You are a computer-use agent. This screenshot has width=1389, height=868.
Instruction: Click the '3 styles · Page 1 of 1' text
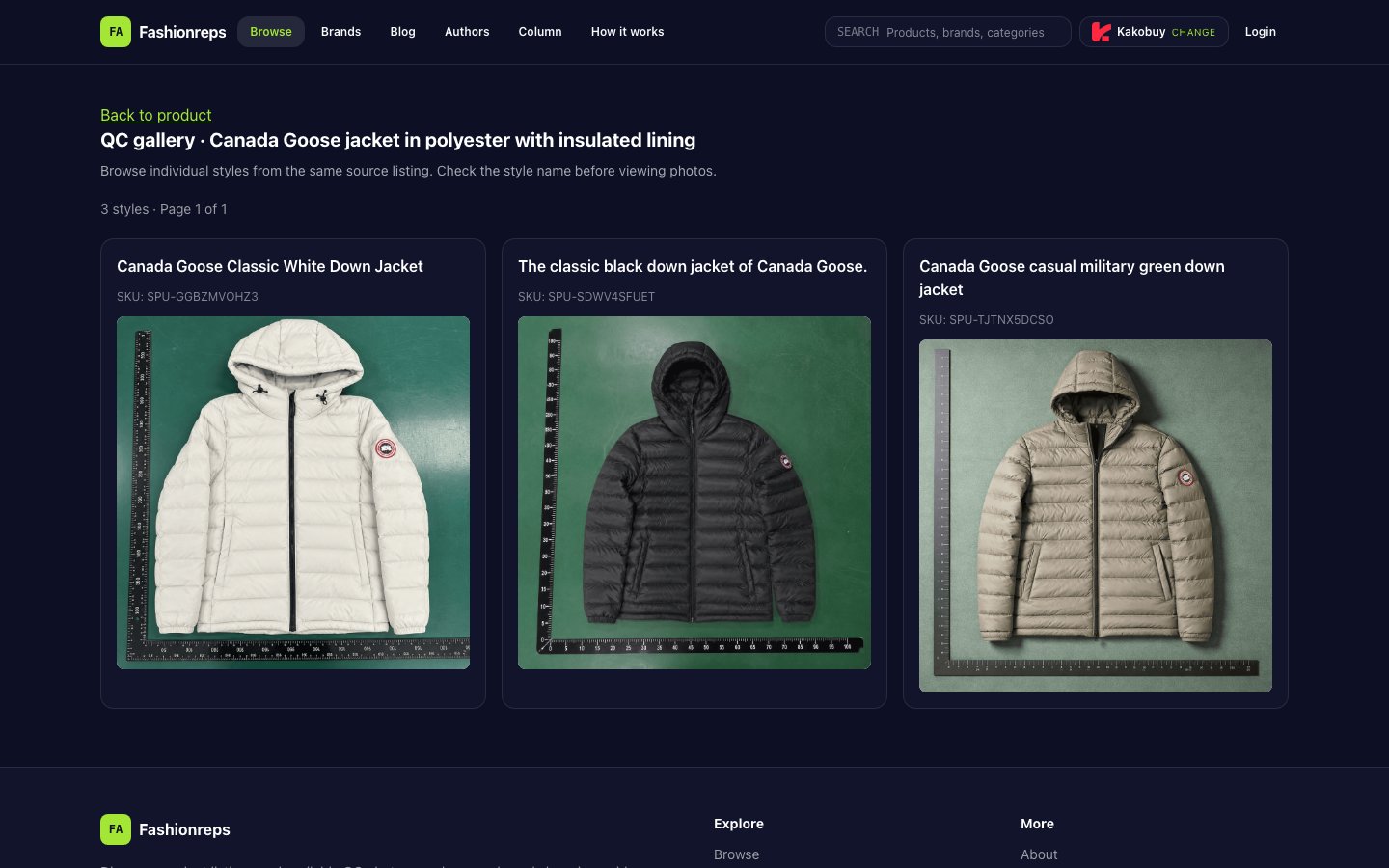point(164,209)
